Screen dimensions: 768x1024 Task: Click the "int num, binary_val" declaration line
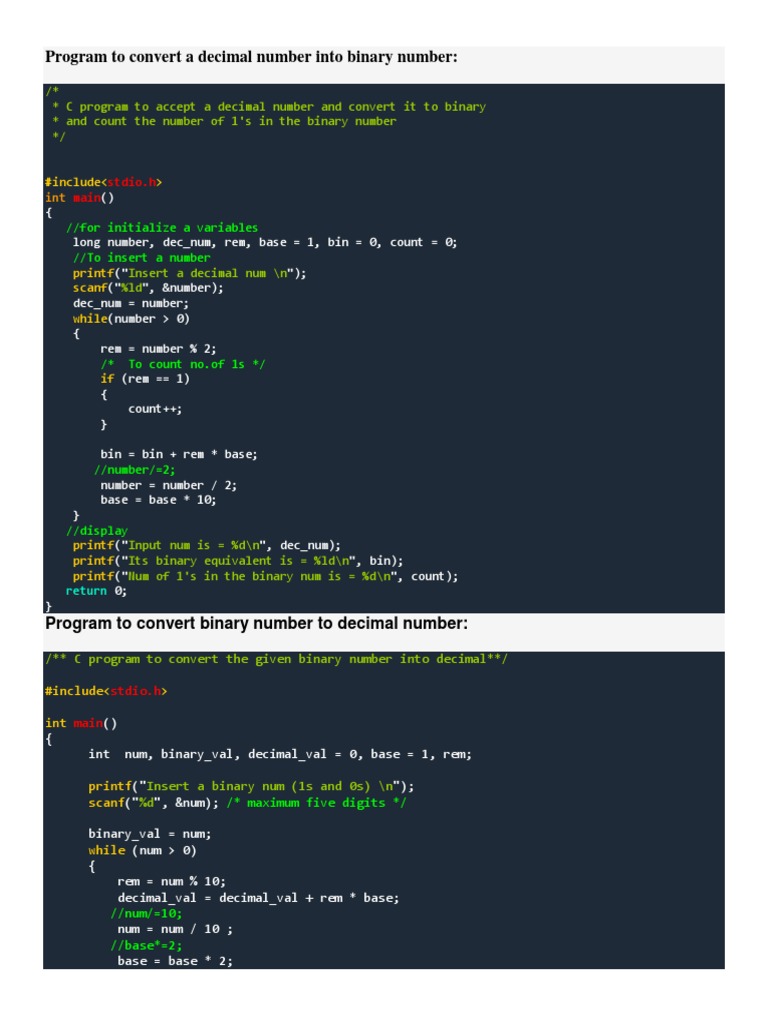click(x=280, y=754)
